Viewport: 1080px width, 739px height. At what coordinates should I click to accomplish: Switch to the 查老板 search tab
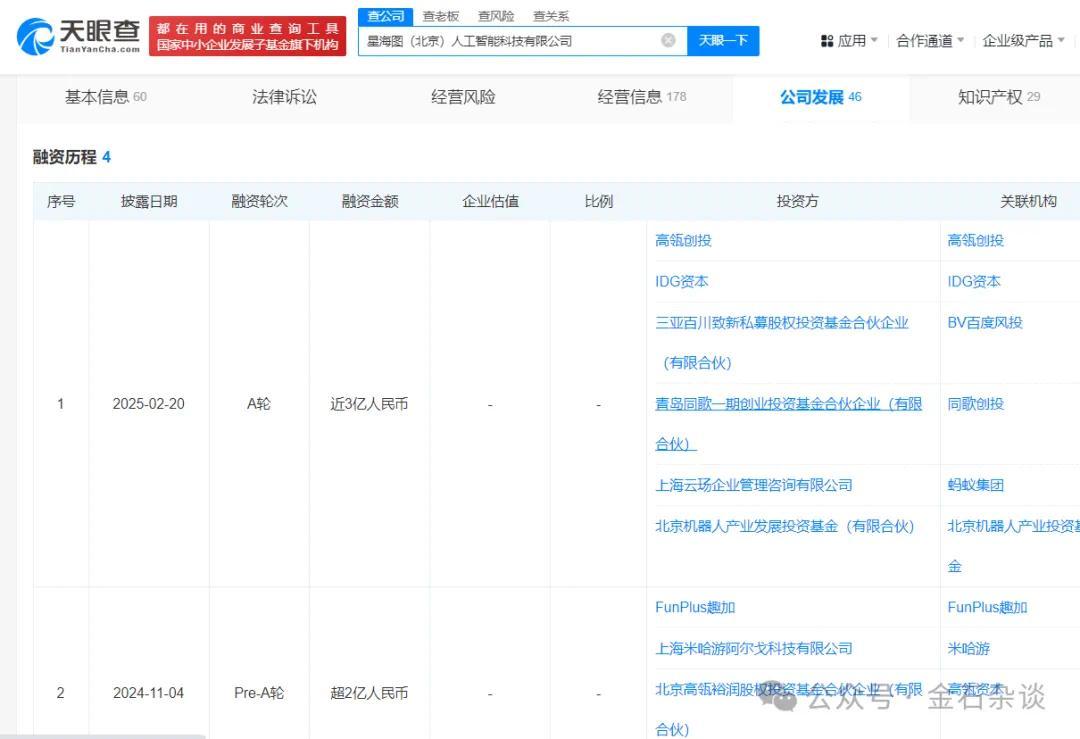(x=440, y=15)
